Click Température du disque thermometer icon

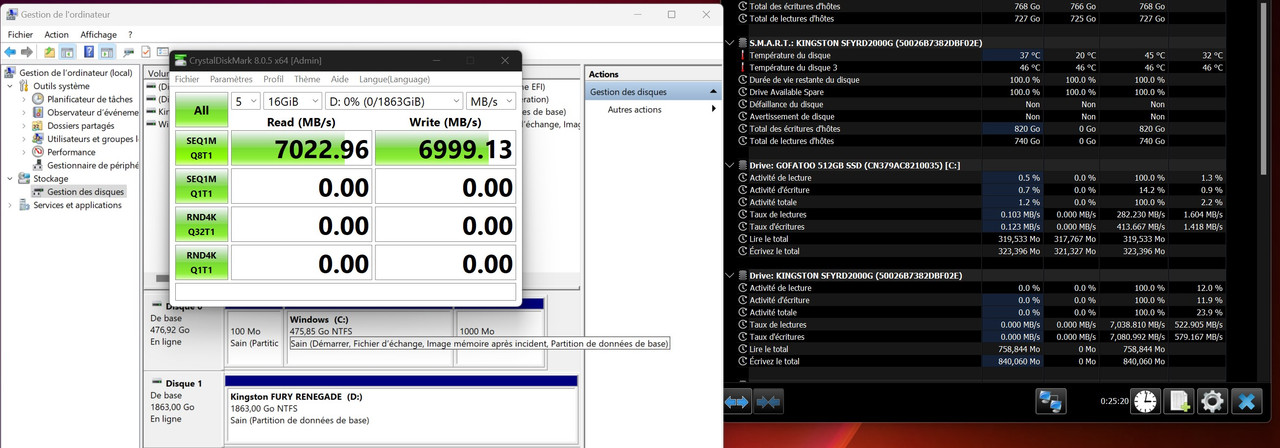click(743, 55)
